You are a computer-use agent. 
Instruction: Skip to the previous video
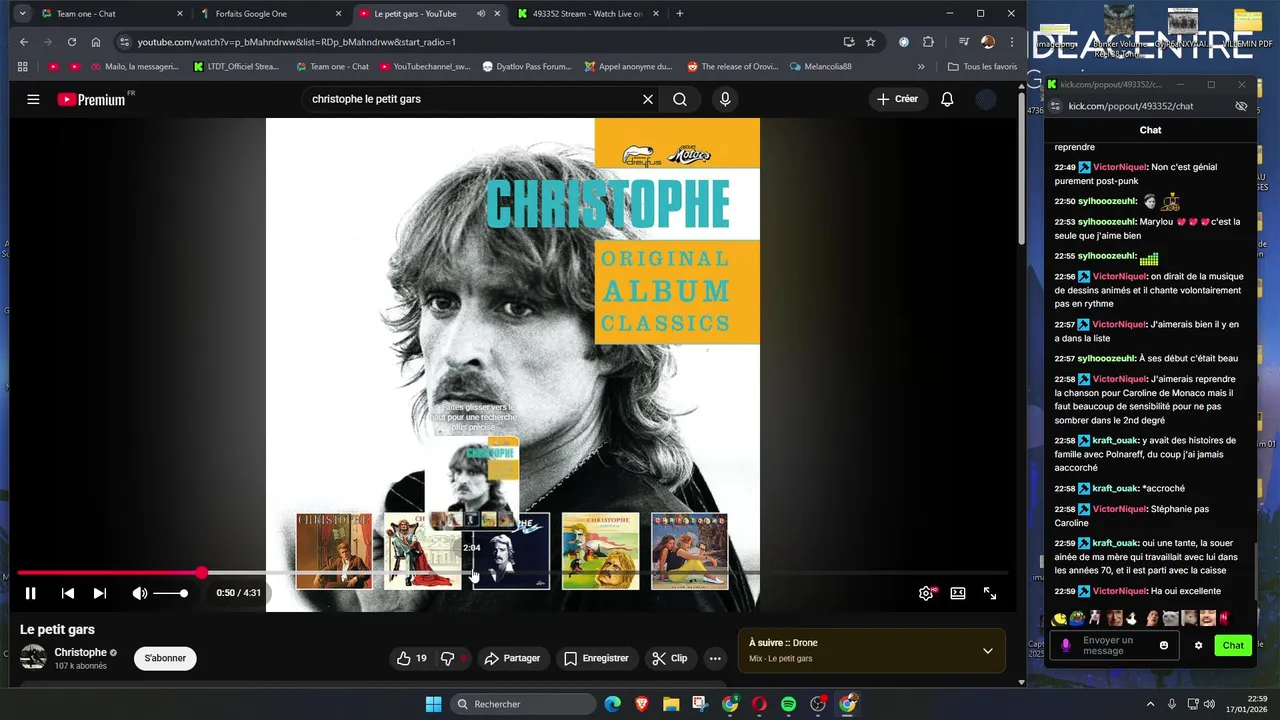[67, 593]
